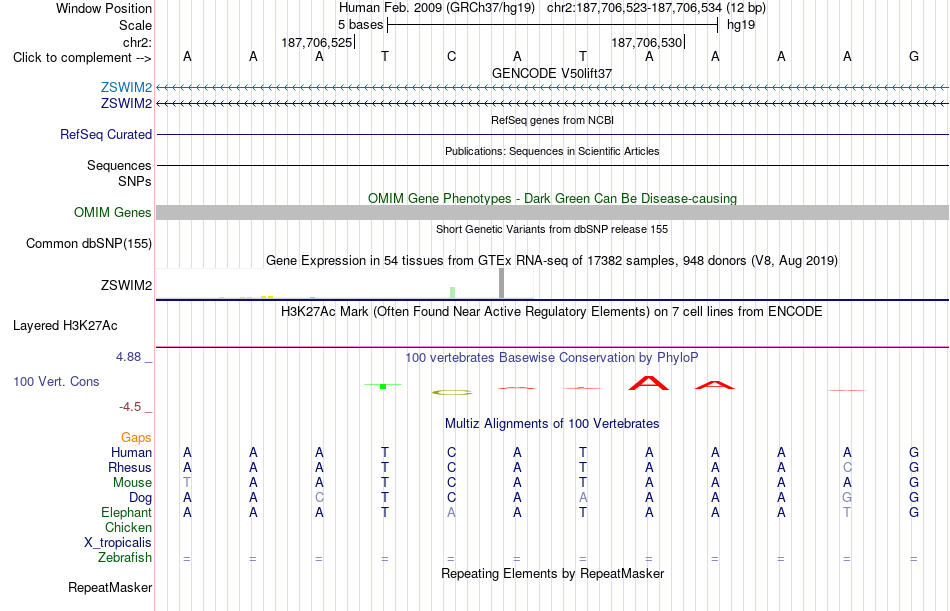Open '100 vertebrates Basewise Conservation by PhyloP'
Image resolution: width=950 pixels, height=611 pixels.
click(x=552, y=358)
